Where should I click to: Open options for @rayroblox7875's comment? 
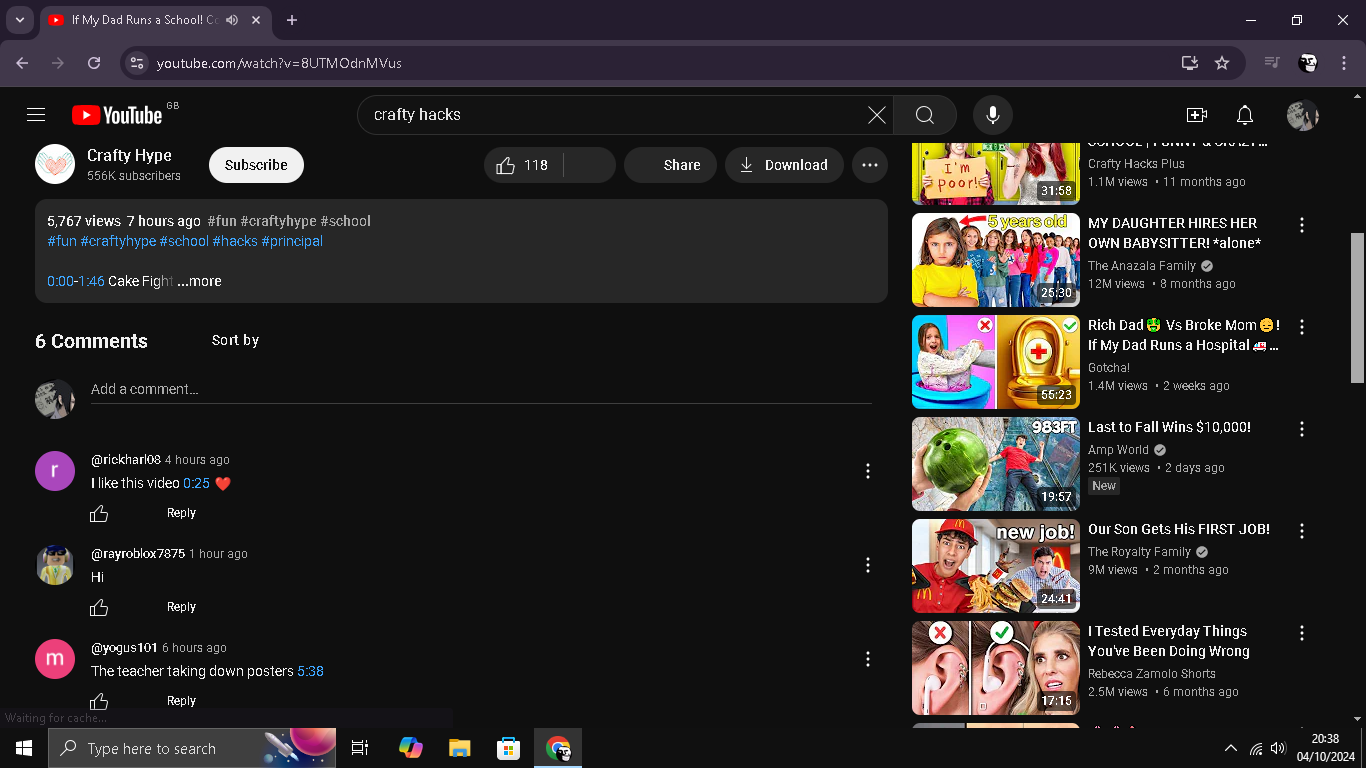click(868, 565)
